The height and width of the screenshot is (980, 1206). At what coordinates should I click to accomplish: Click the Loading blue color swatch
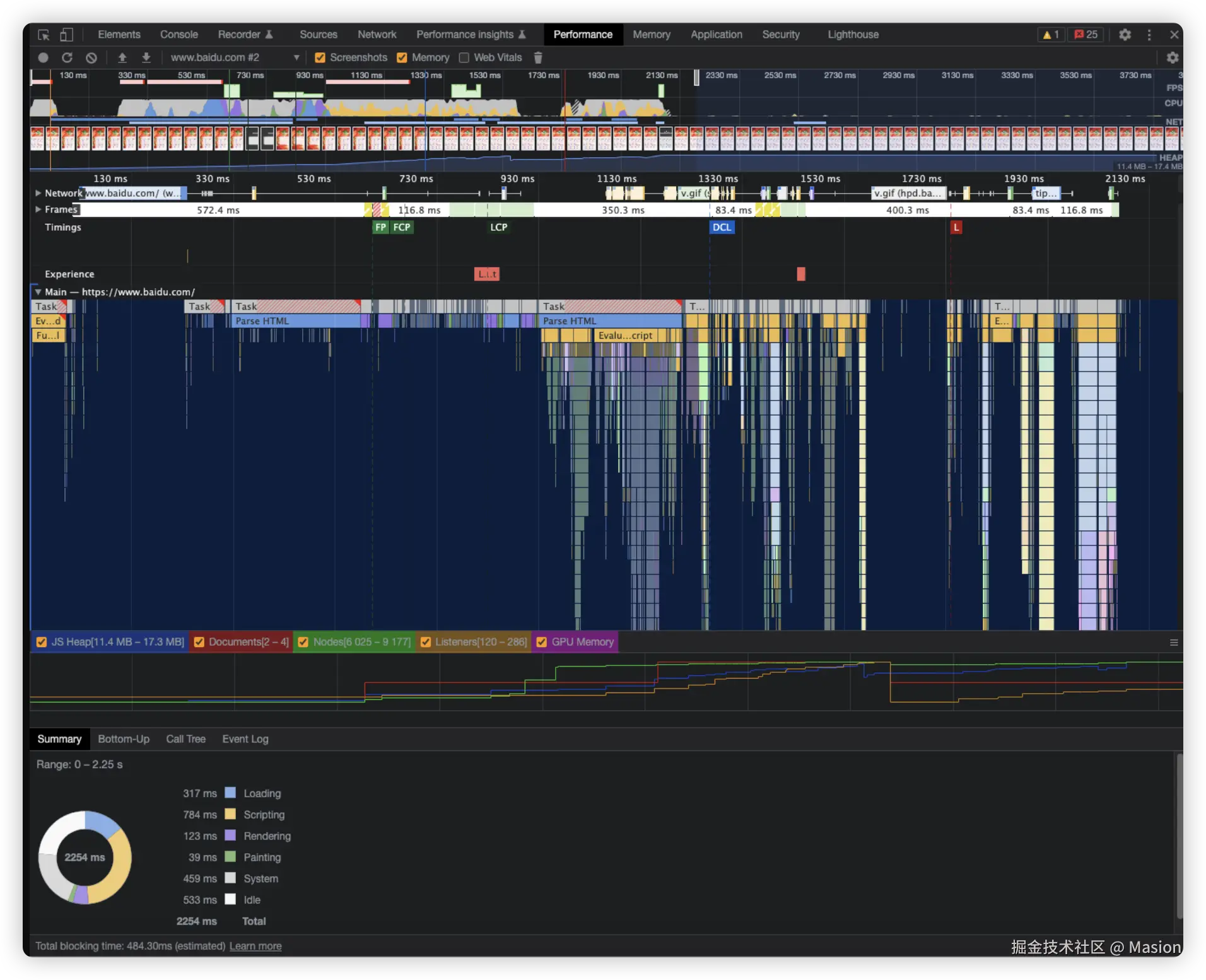pos(230,793)
